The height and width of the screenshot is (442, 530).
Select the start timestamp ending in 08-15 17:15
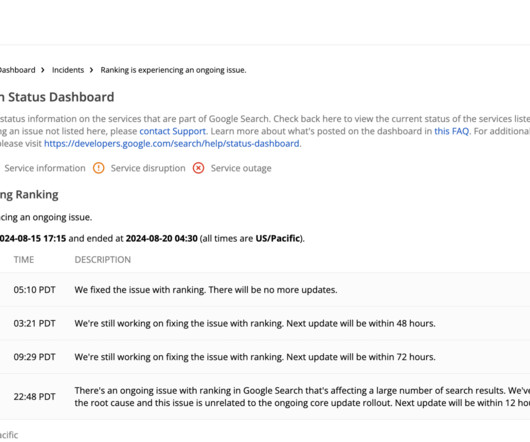point(33,239)
